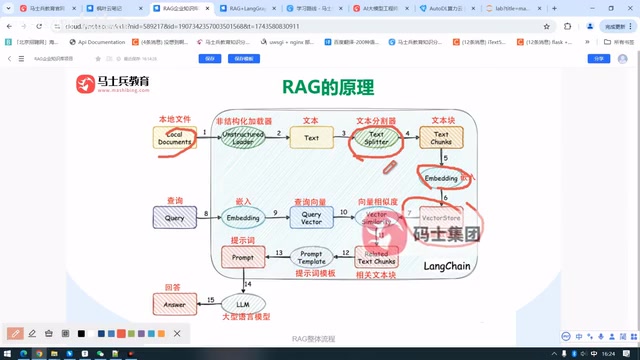The image size is (640, 360).
Task: Open the tab search dropdown arrow
Action: click(x=8, y=8)
